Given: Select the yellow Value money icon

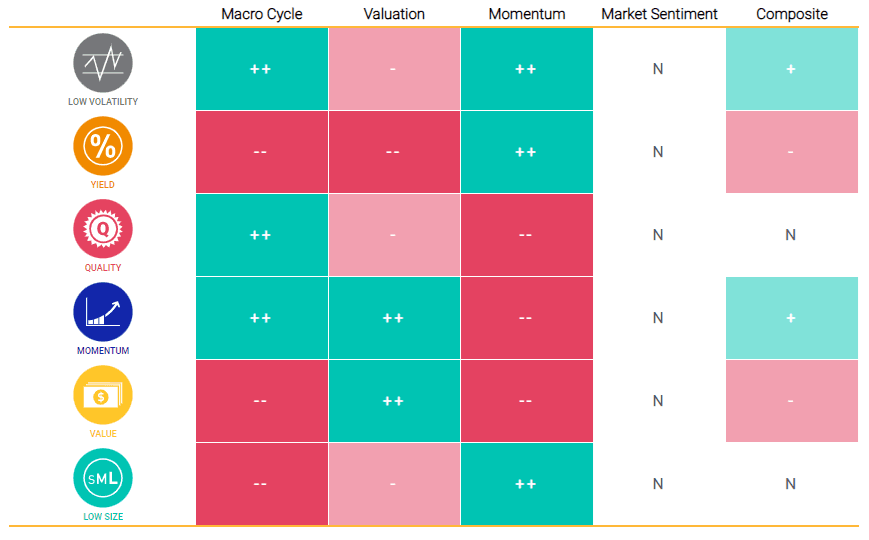Looking at the screenshot, I should point(103,395).
